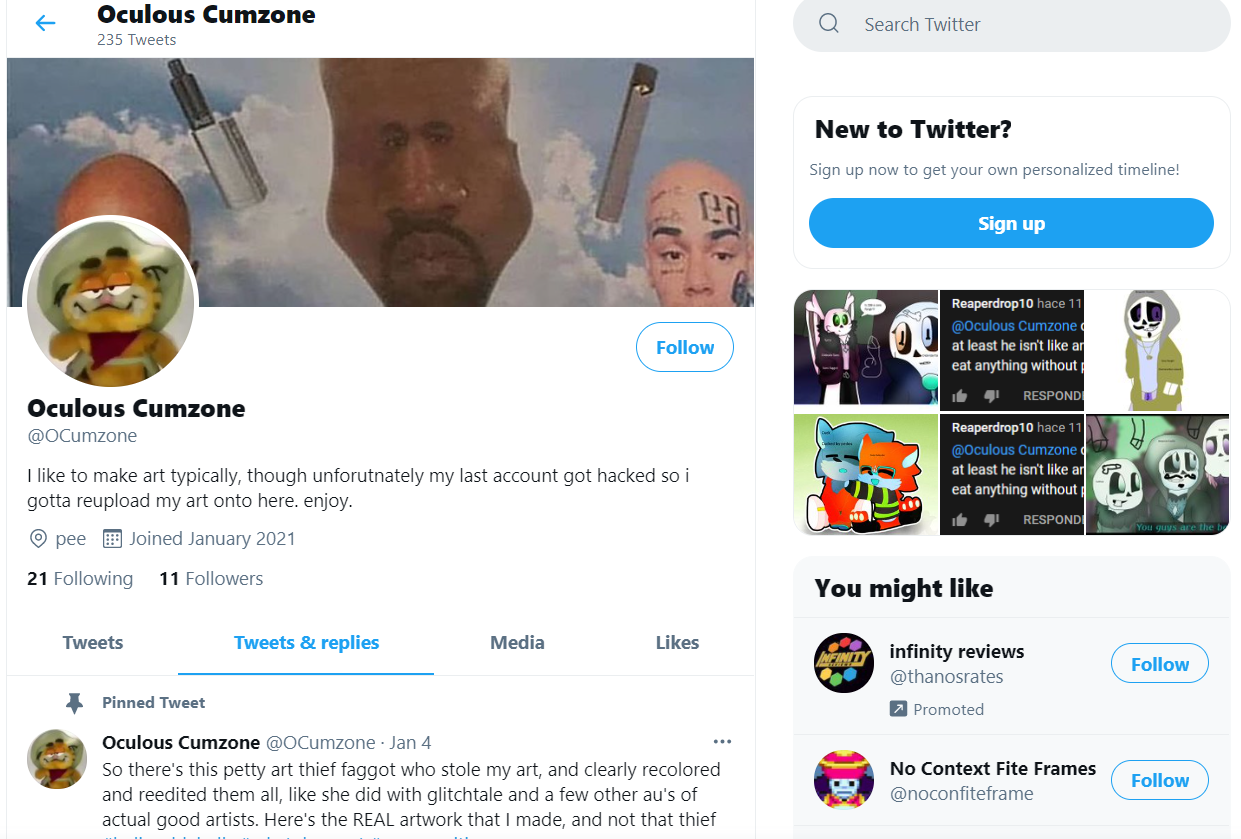Open the 21 Following list
Viewport: 1241px width, 839px height.
(80, 579)
